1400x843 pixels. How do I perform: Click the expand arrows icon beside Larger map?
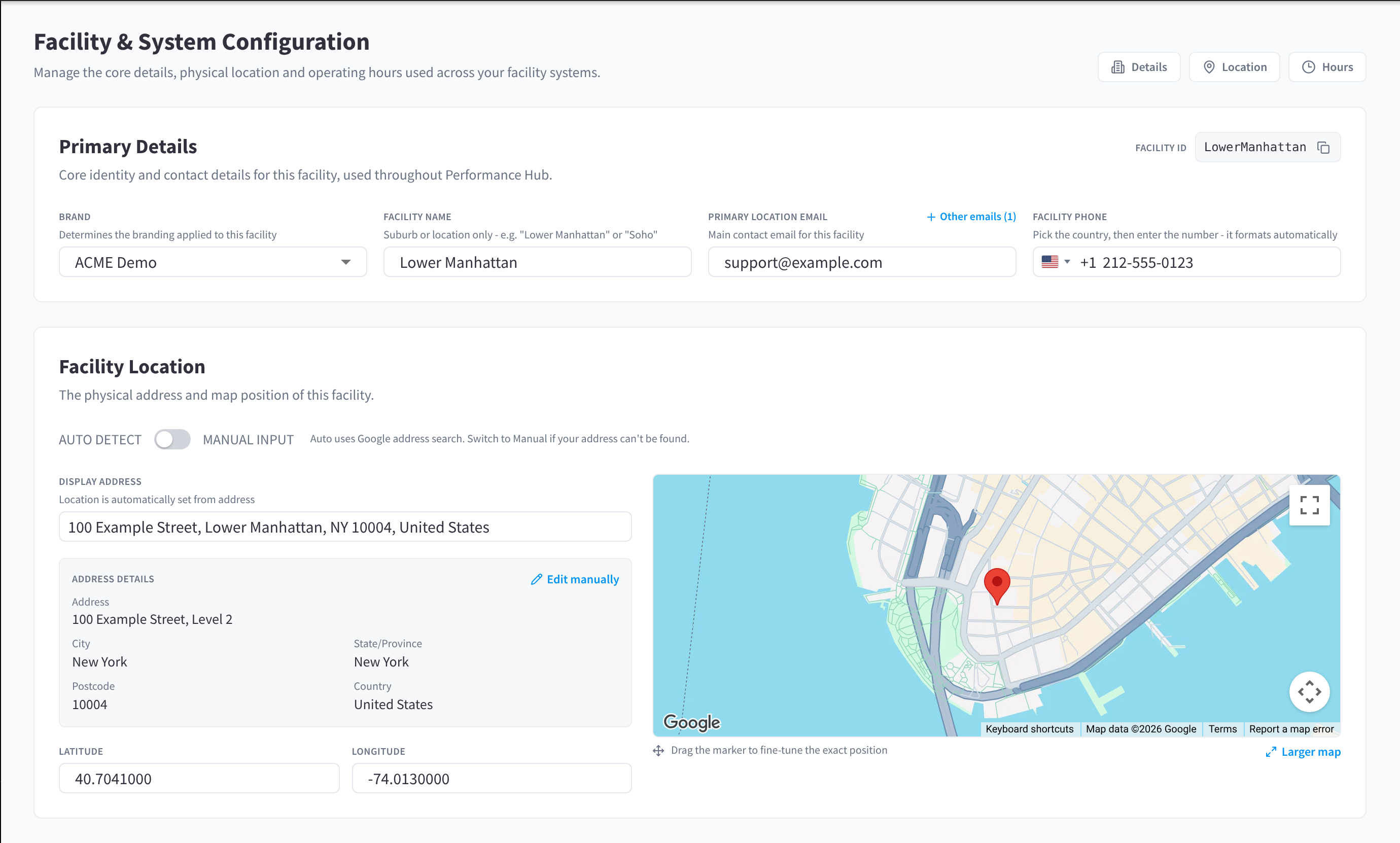(x=1271, y=752)
